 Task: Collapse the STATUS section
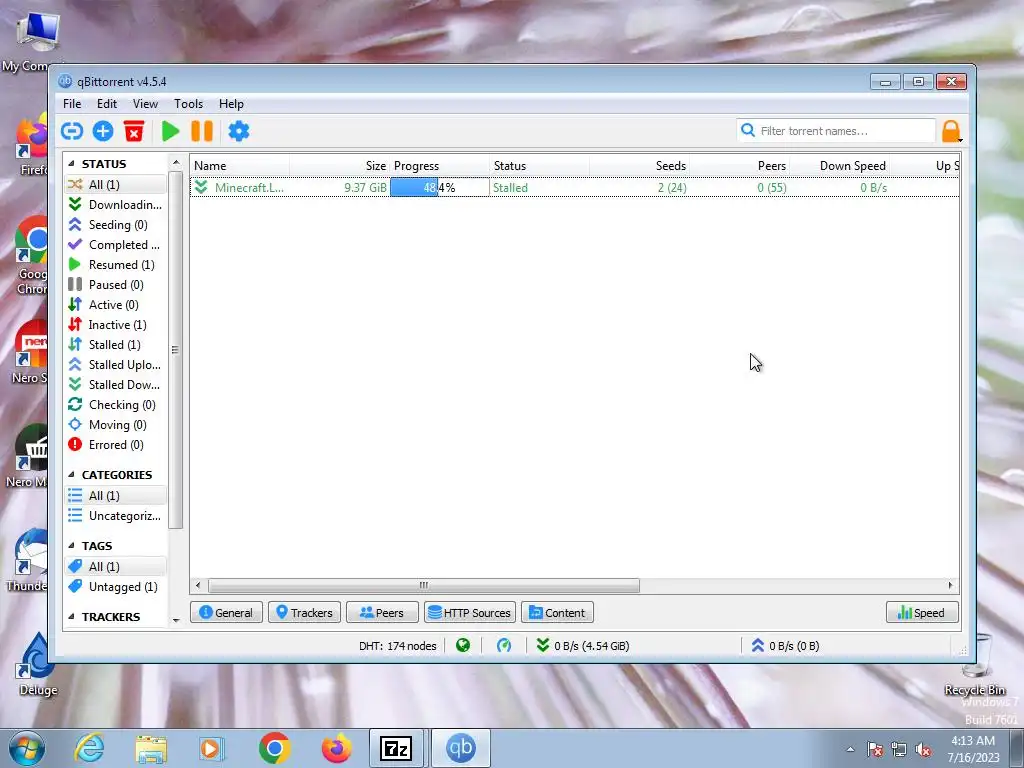pyautogui.click(x=71, y=164)
